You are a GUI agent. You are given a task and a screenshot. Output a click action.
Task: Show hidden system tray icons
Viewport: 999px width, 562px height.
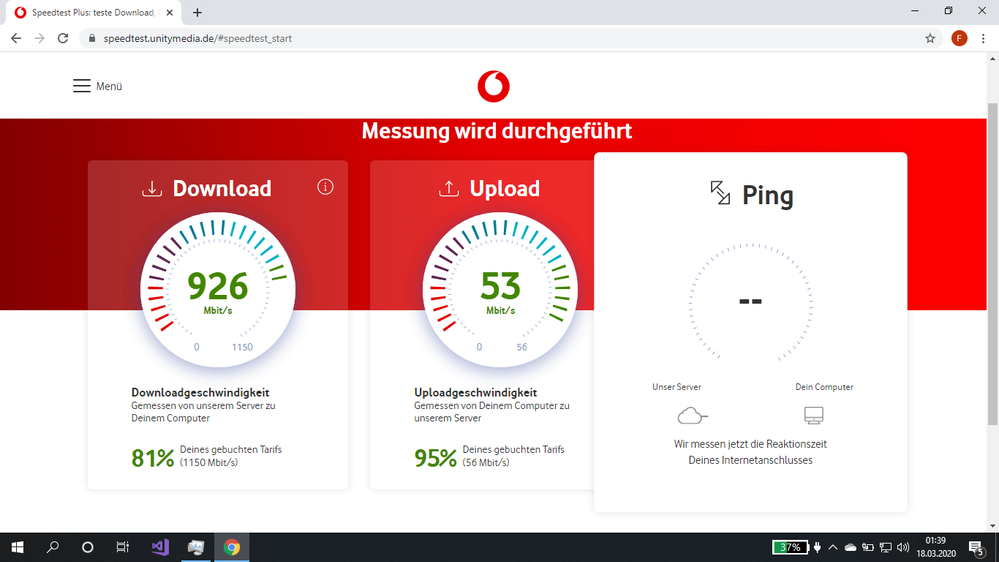833,547
